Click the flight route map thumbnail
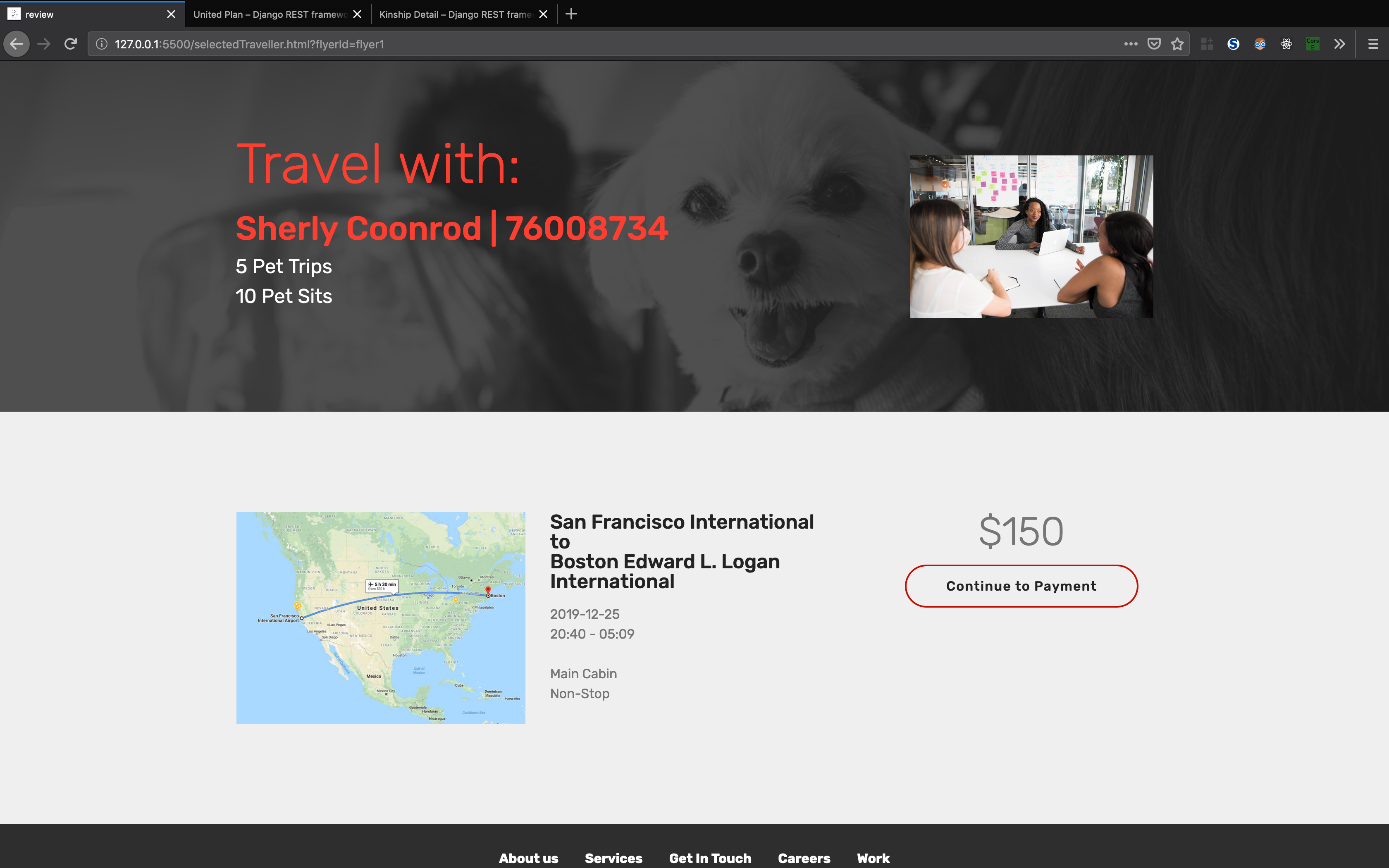The width and height of the screenshot is (1389, 868). click(x=381, y=617)
